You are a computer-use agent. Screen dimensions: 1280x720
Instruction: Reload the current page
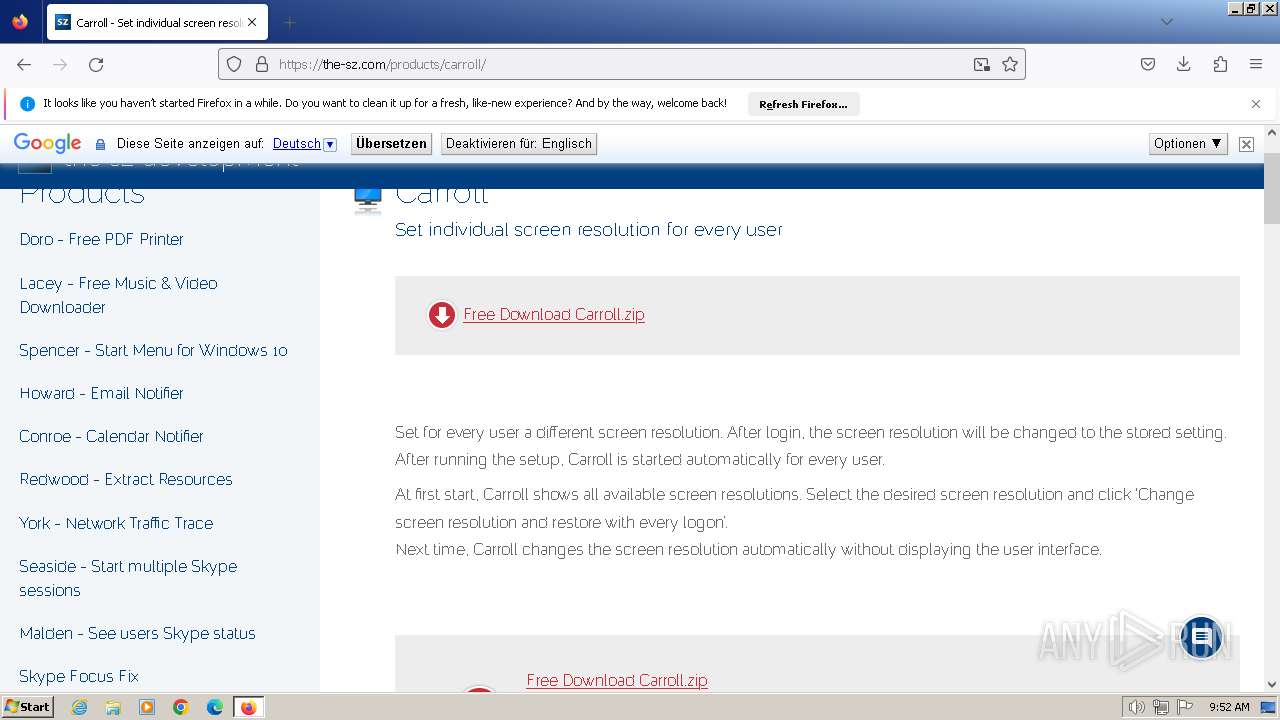pos(96,64)
